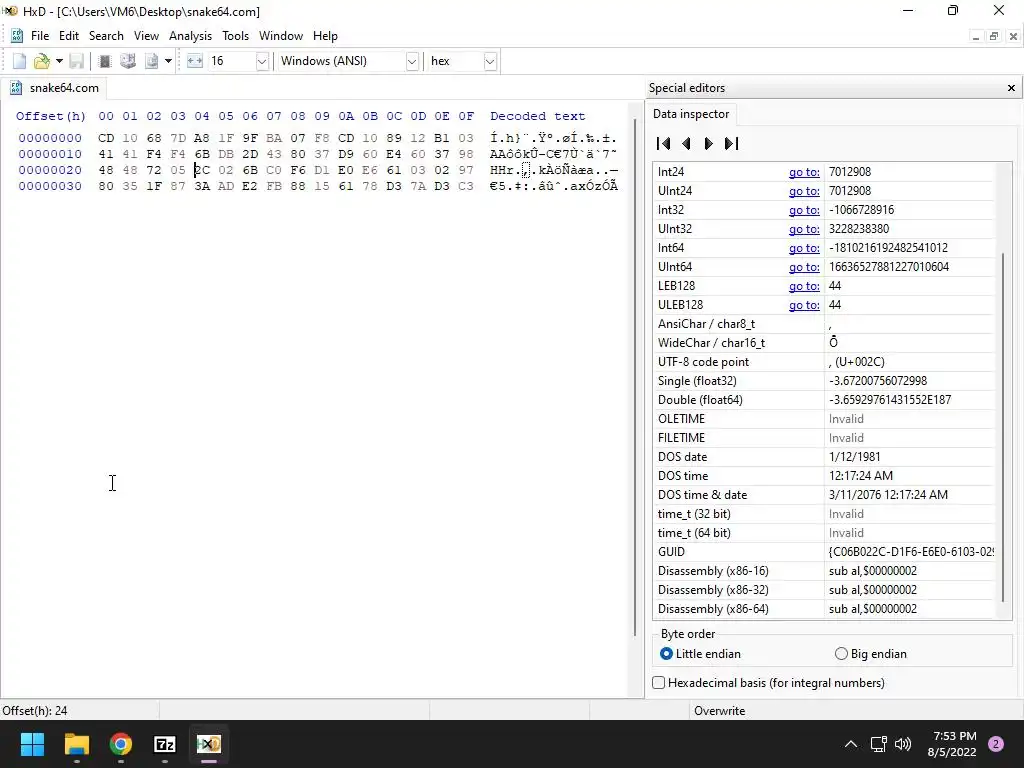
Task: Jump to last byte in data inspector
Action: coord(731,144)
